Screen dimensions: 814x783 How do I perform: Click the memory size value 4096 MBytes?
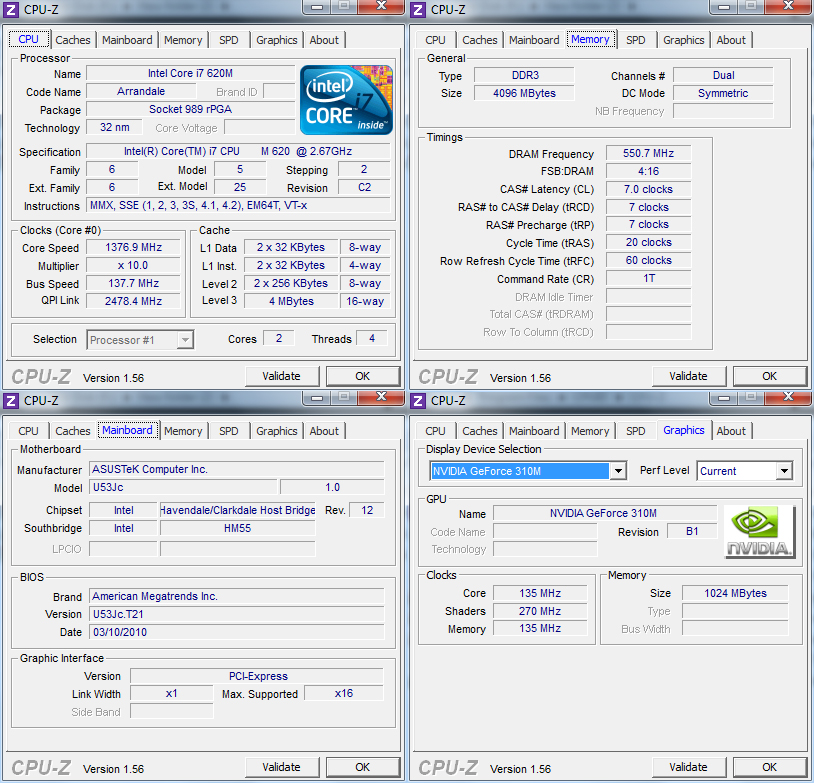(x=524, y=93)
